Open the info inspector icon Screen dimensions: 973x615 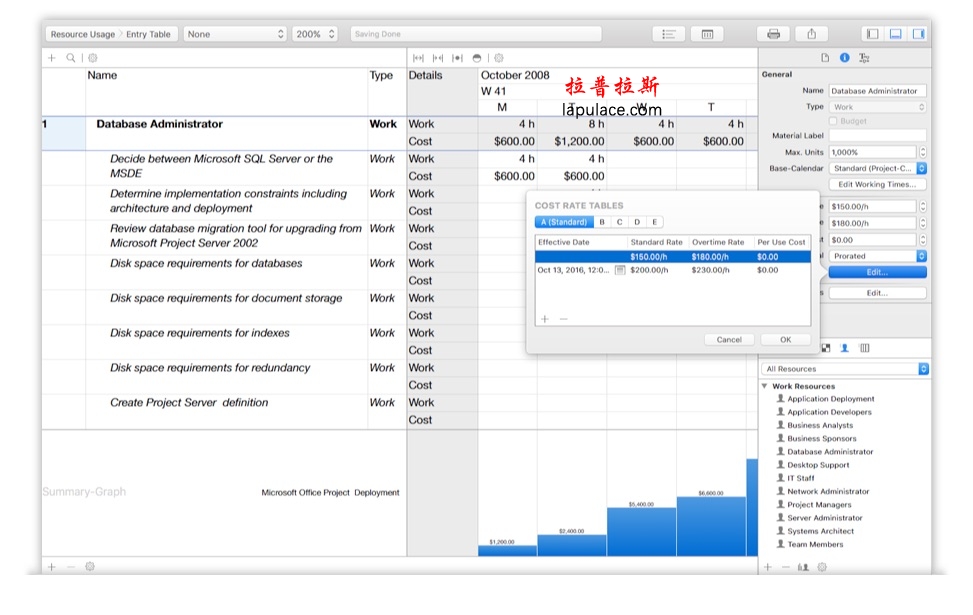pos(845,58)
